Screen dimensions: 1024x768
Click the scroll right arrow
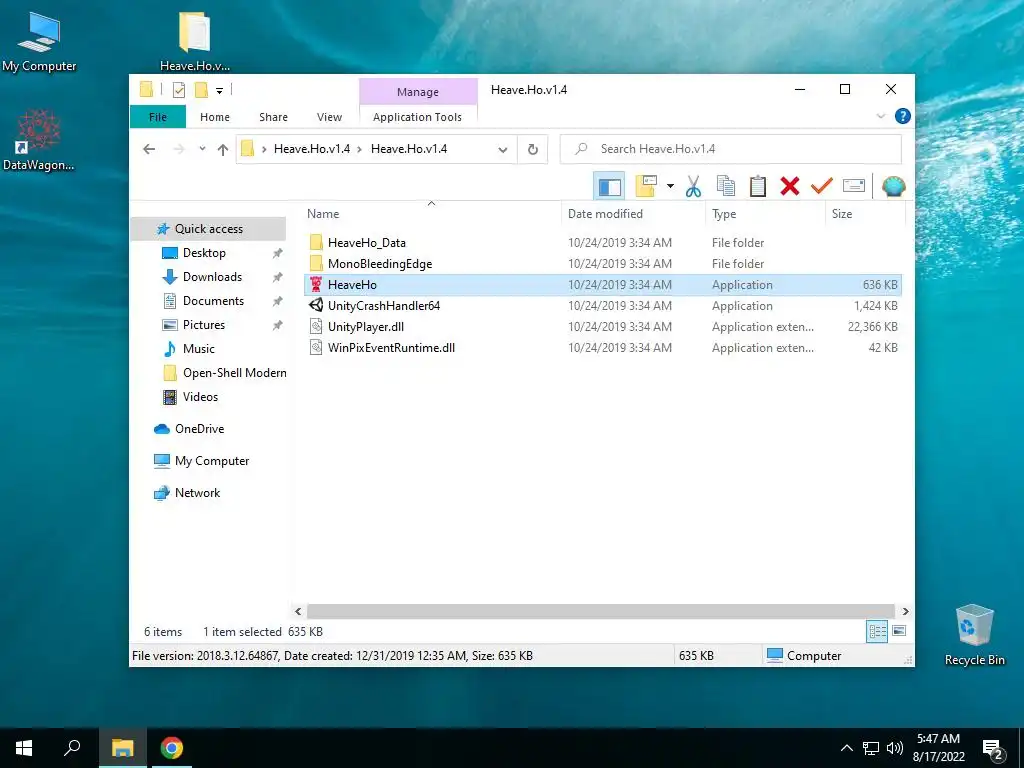(x=905, y=611)
